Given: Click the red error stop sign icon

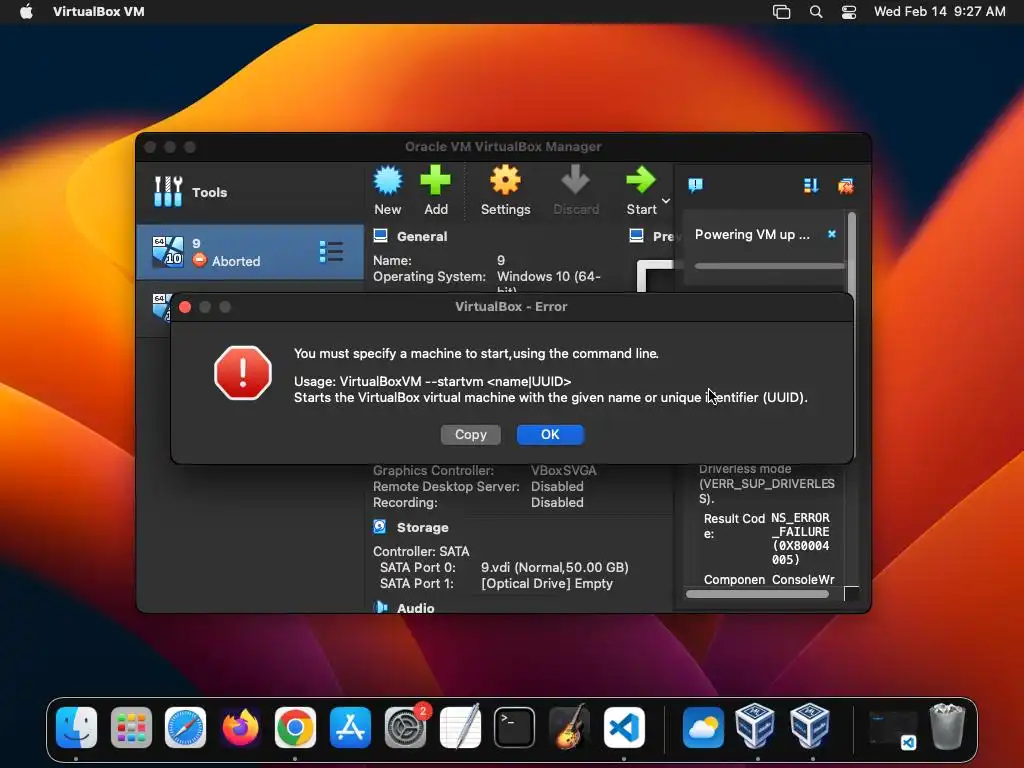Looking at the screenshot, I should tap(243, 373).
